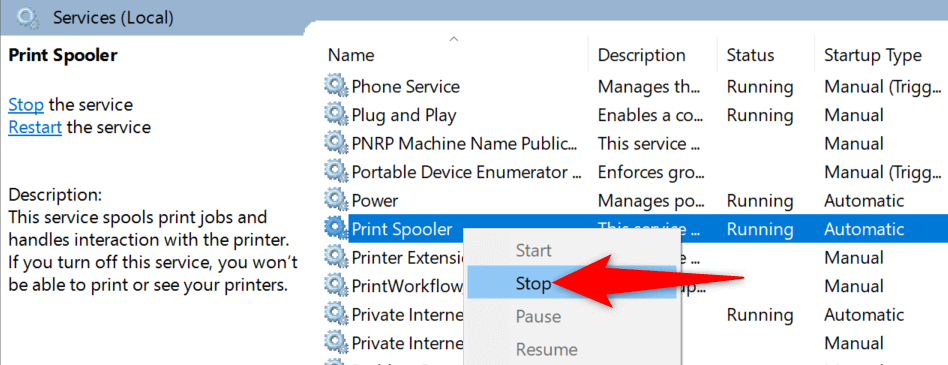The width and height of the screenshot is (948, 365).
Task: Click the Power service gear icon
Action: point(336,200)
